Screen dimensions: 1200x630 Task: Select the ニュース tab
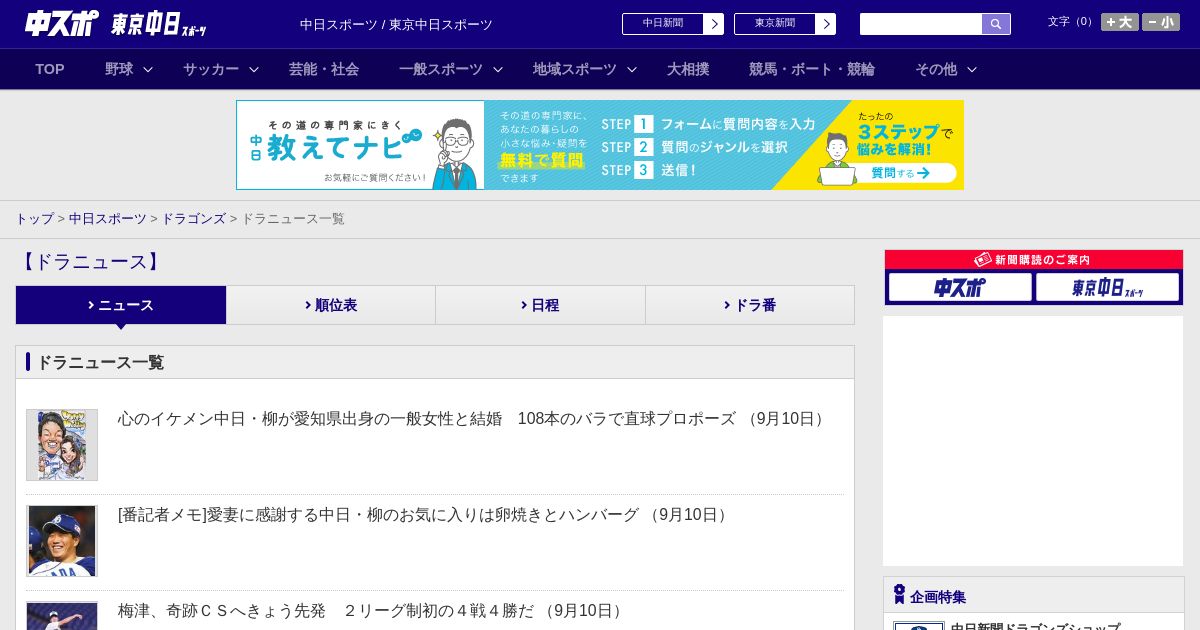(121, 305)
